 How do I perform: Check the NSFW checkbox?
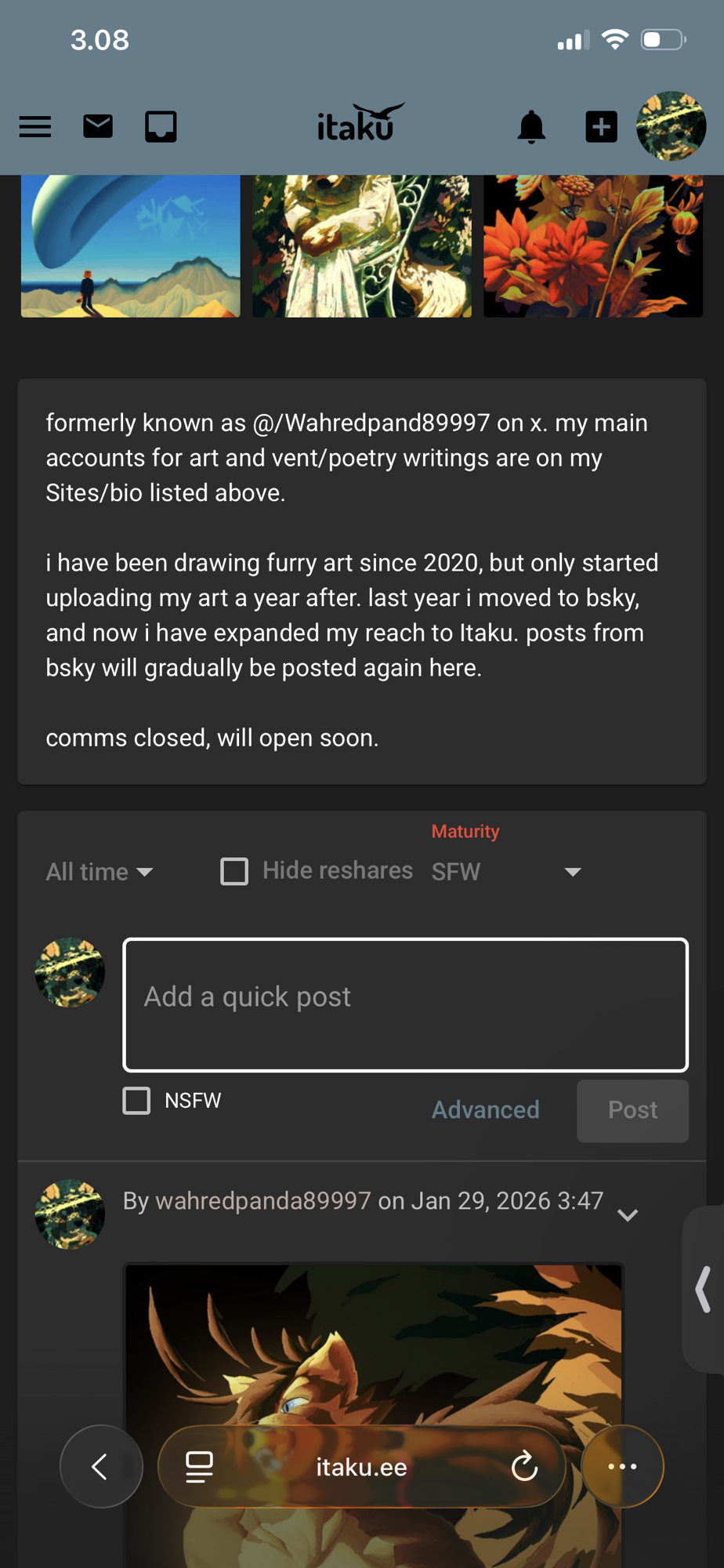click(136, 1101)
